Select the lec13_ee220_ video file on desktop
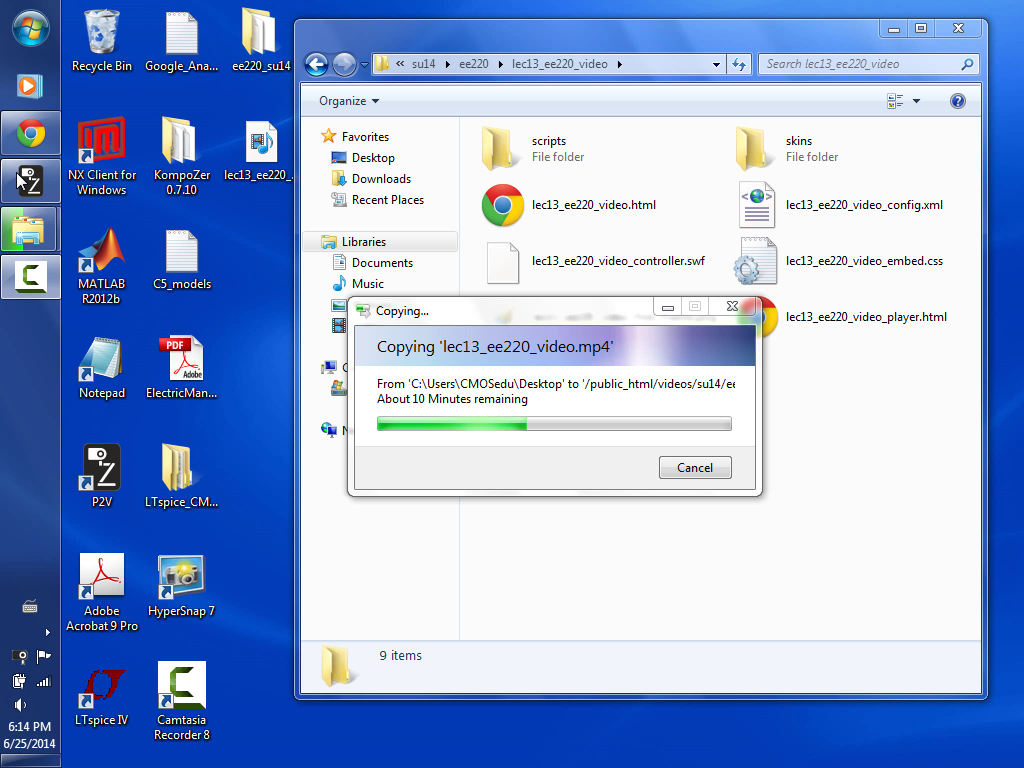1024x768 pixels. click(x=260, y=150)
